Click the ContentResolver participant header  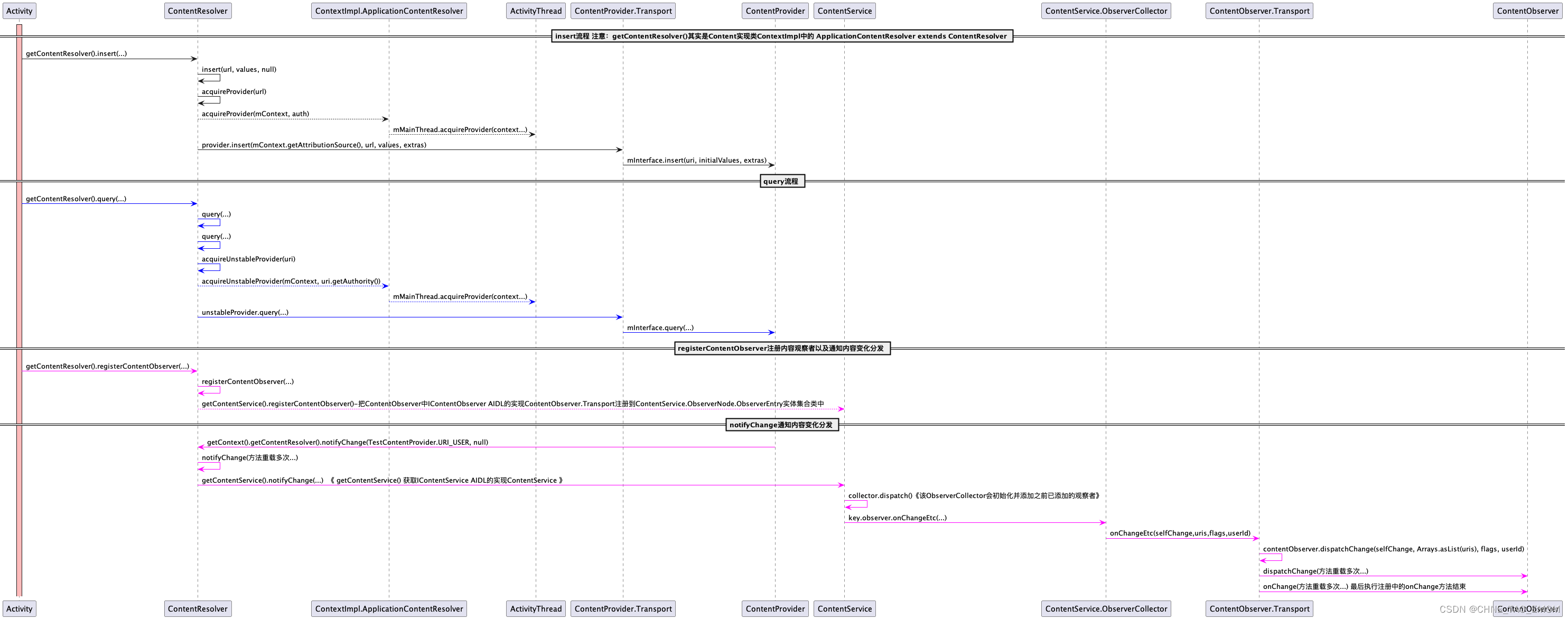coord(198,11)
